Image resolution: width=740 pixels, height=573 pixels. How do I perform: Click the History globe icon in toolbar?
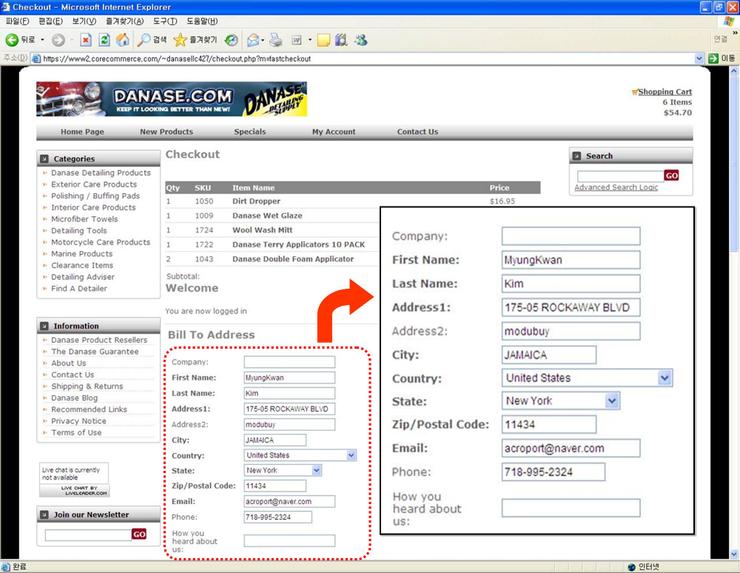pos(231,40)
